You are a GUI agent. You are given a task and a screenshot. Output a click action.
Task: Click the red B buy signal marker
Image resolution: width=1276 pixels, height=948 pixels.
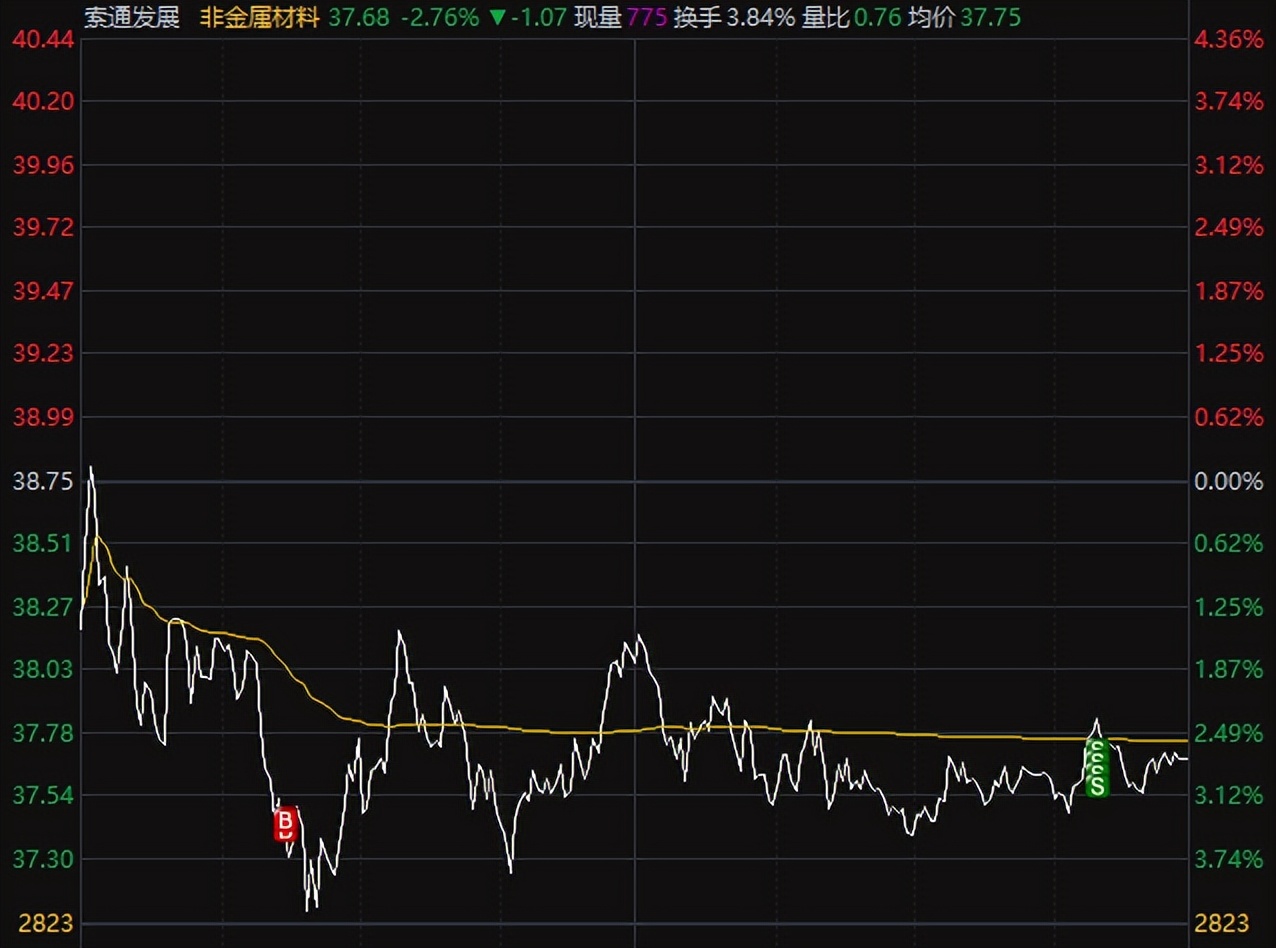(286, 823)
